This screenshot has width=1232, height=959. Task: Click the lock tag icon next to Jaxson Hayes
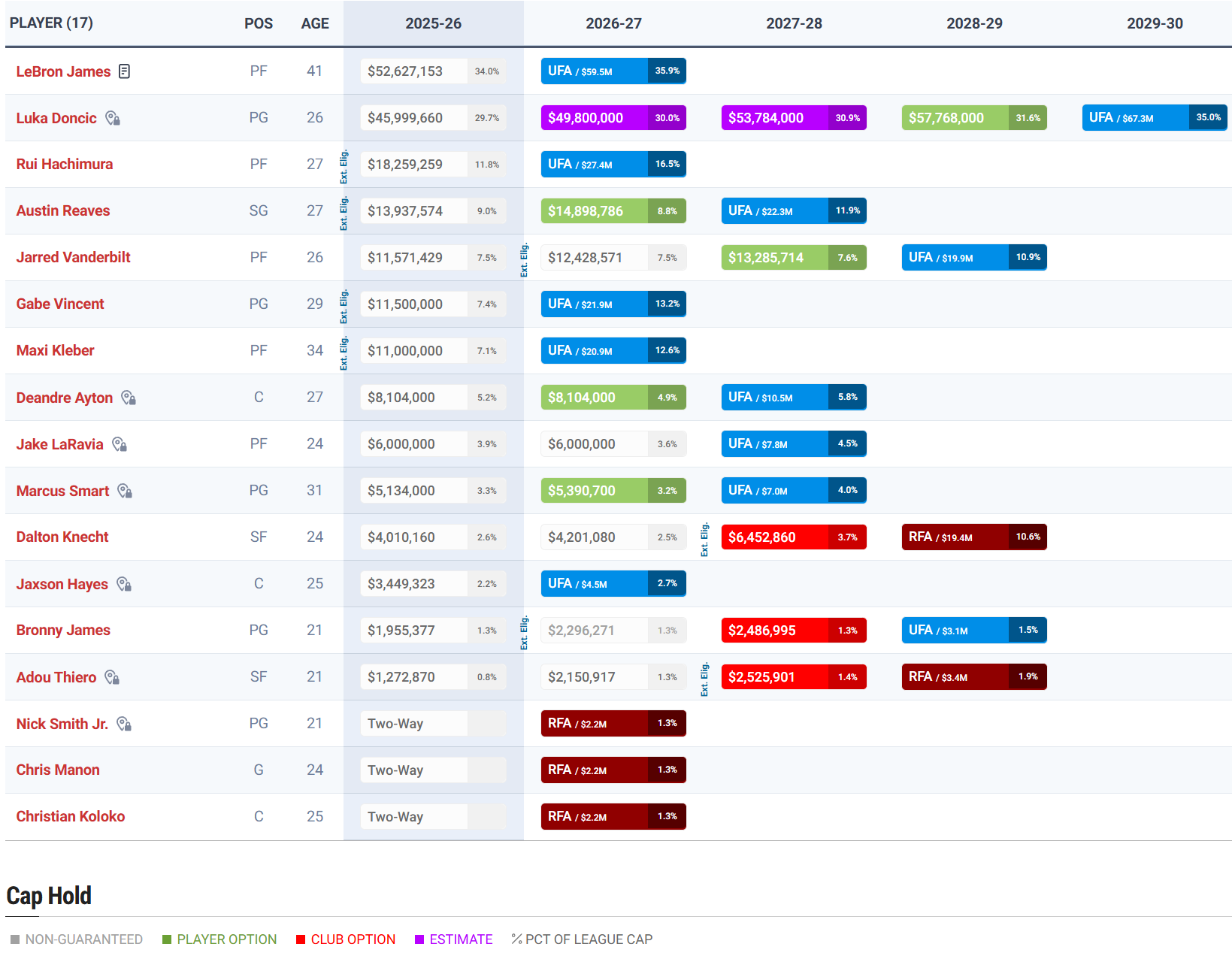(125, 584)
